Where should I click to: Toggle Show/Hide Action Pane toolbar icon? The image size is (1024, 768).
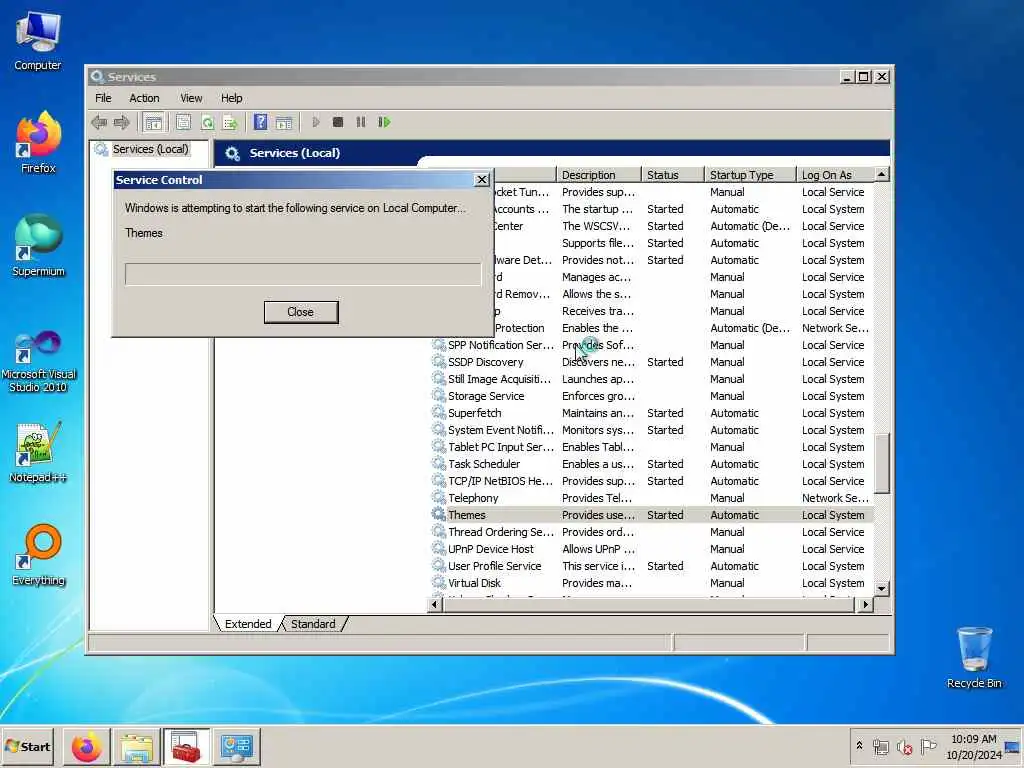point(284,122)
